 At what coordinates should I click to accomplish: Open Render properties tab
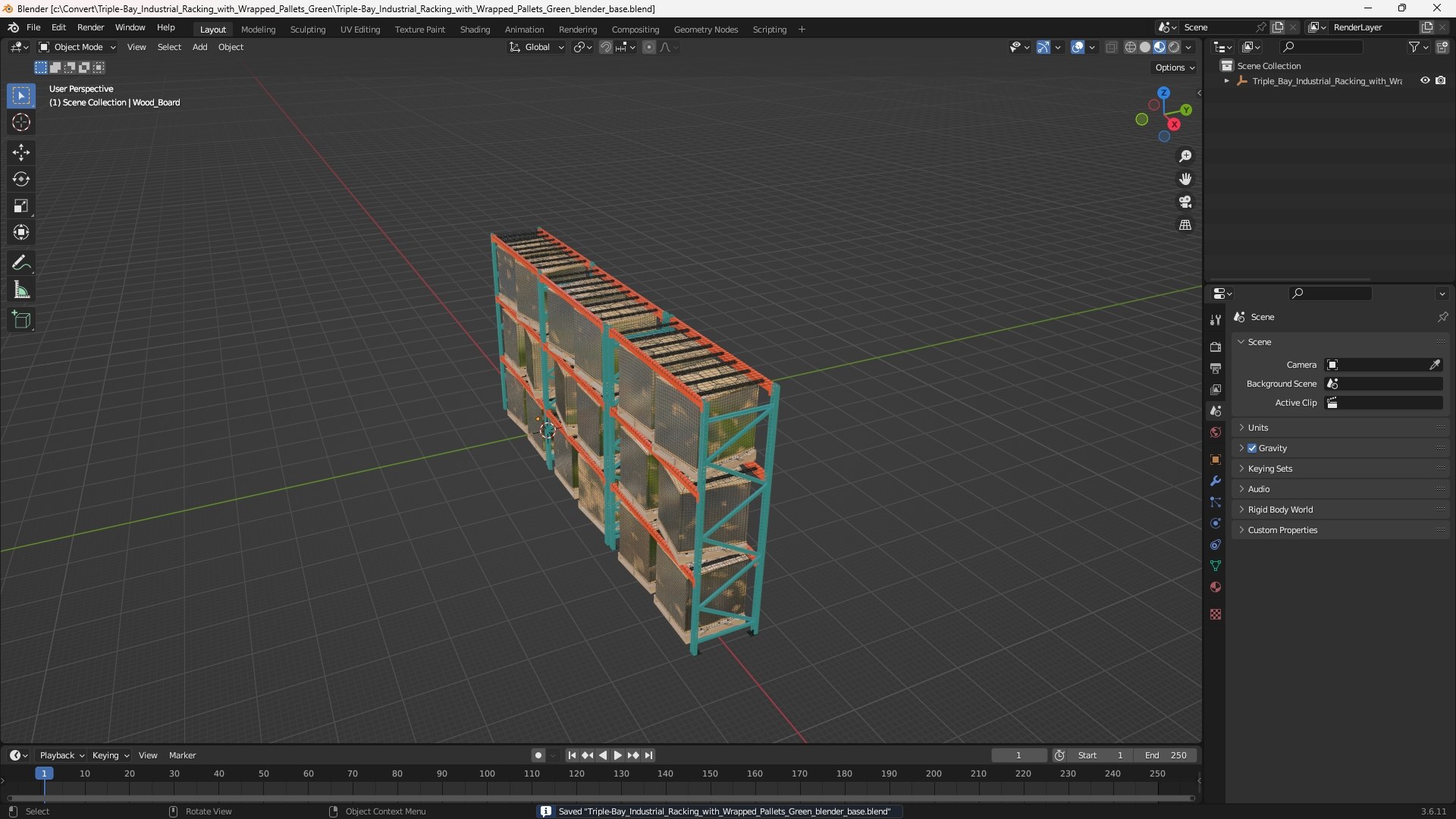tap(1216, 347)
